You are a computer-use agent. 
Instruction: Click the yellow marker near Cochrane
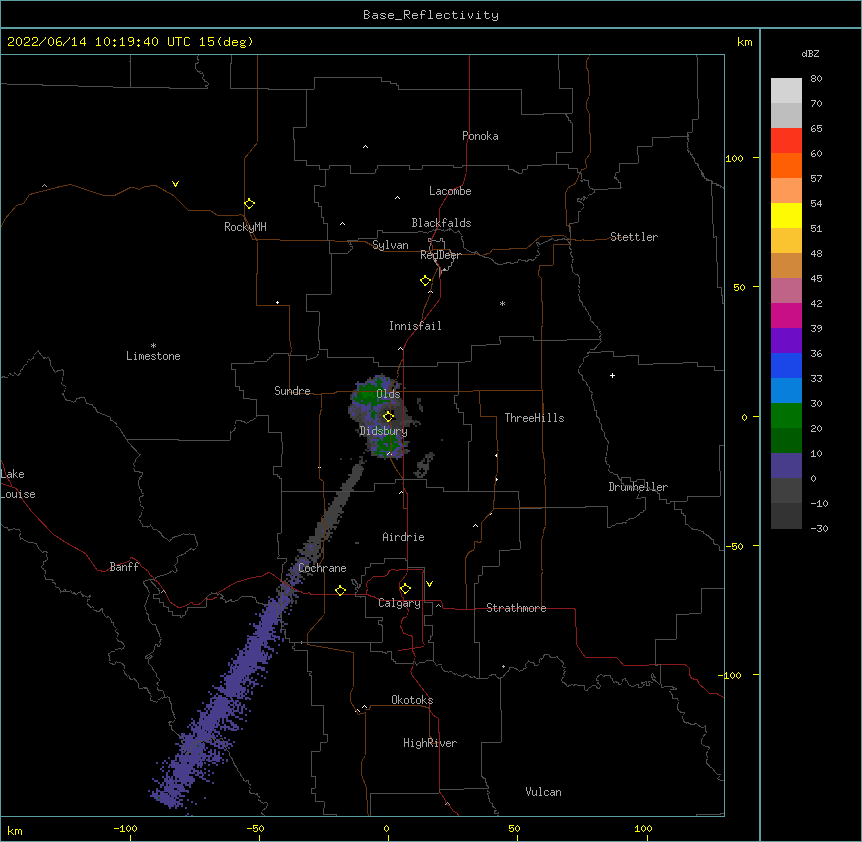pos(340,590)
